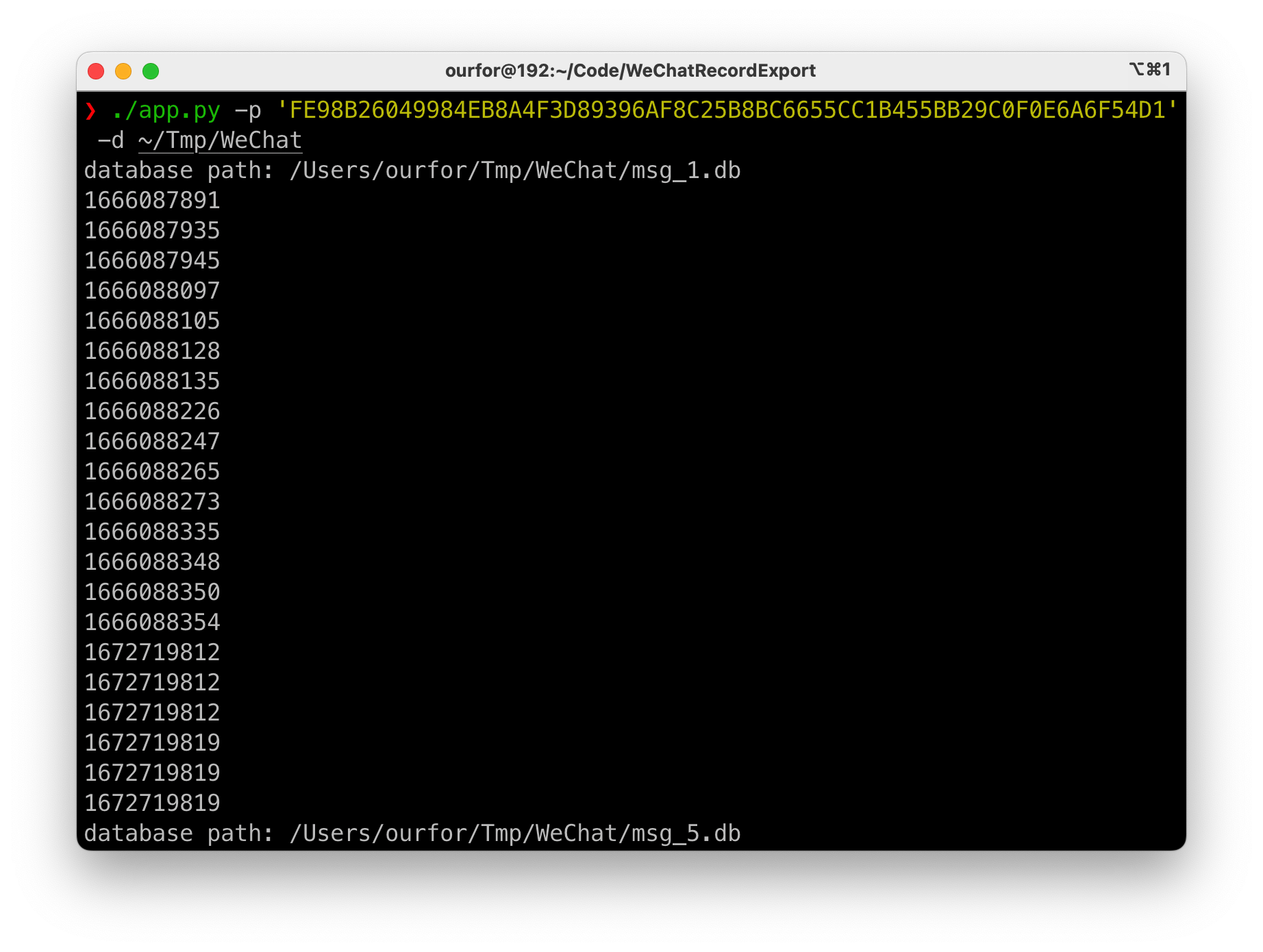
Task: Click the yellow minimize window button
Action: pos(123,71)
